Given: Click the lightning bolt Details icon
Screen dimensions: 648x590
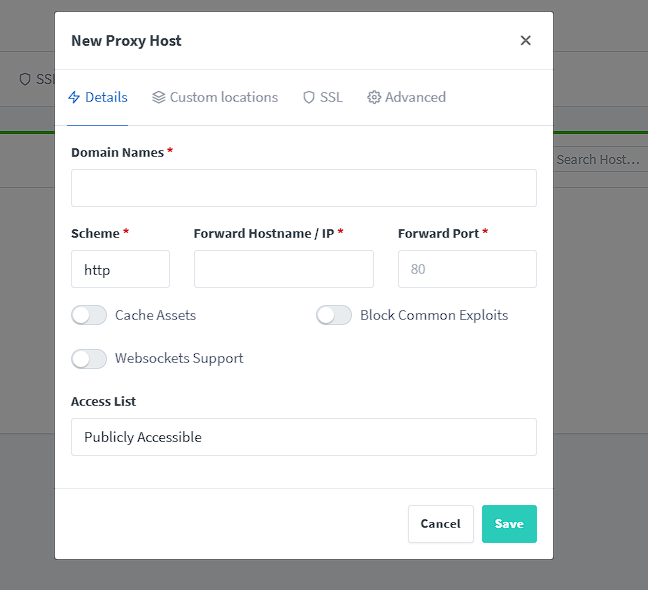Looking at the screenshot, I should coord(74,98).
